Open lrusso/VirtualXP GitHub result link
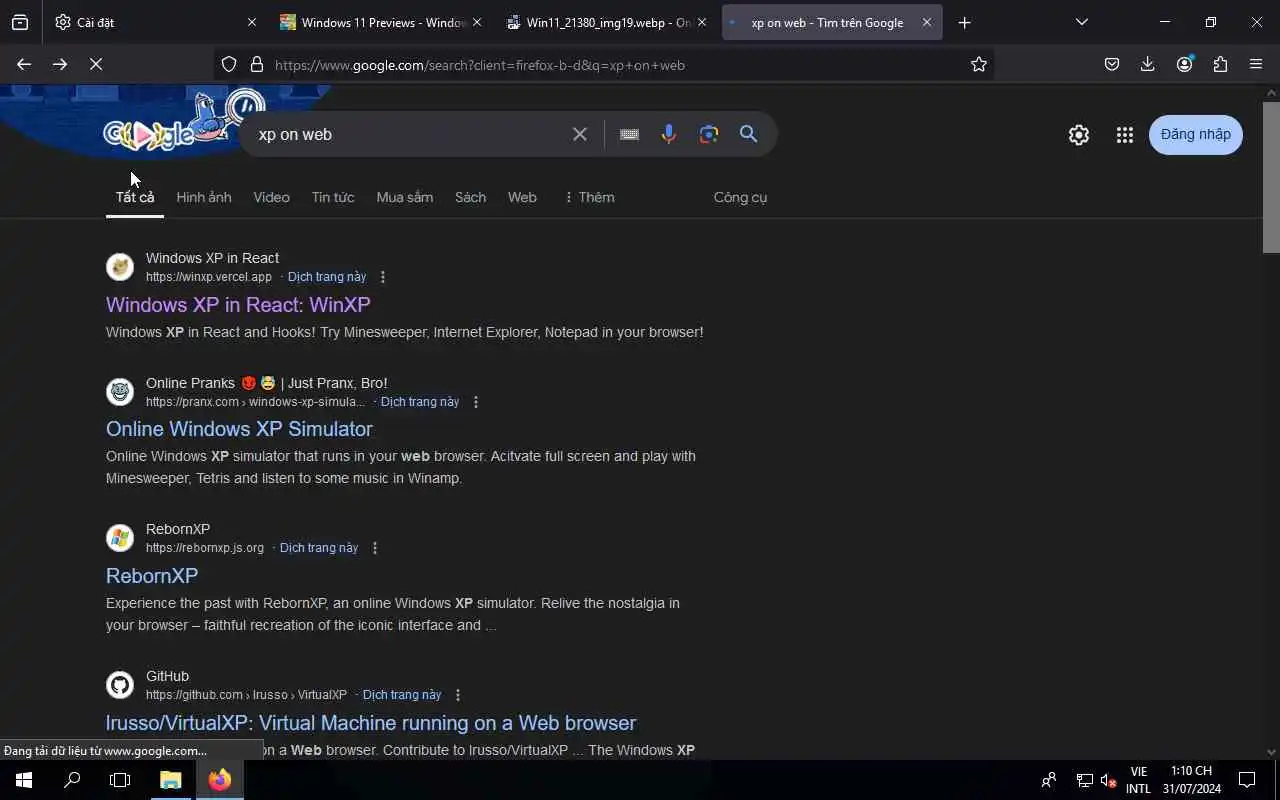Image resolution: width=1280 pixels, height=800 pixels. [371, 722]
